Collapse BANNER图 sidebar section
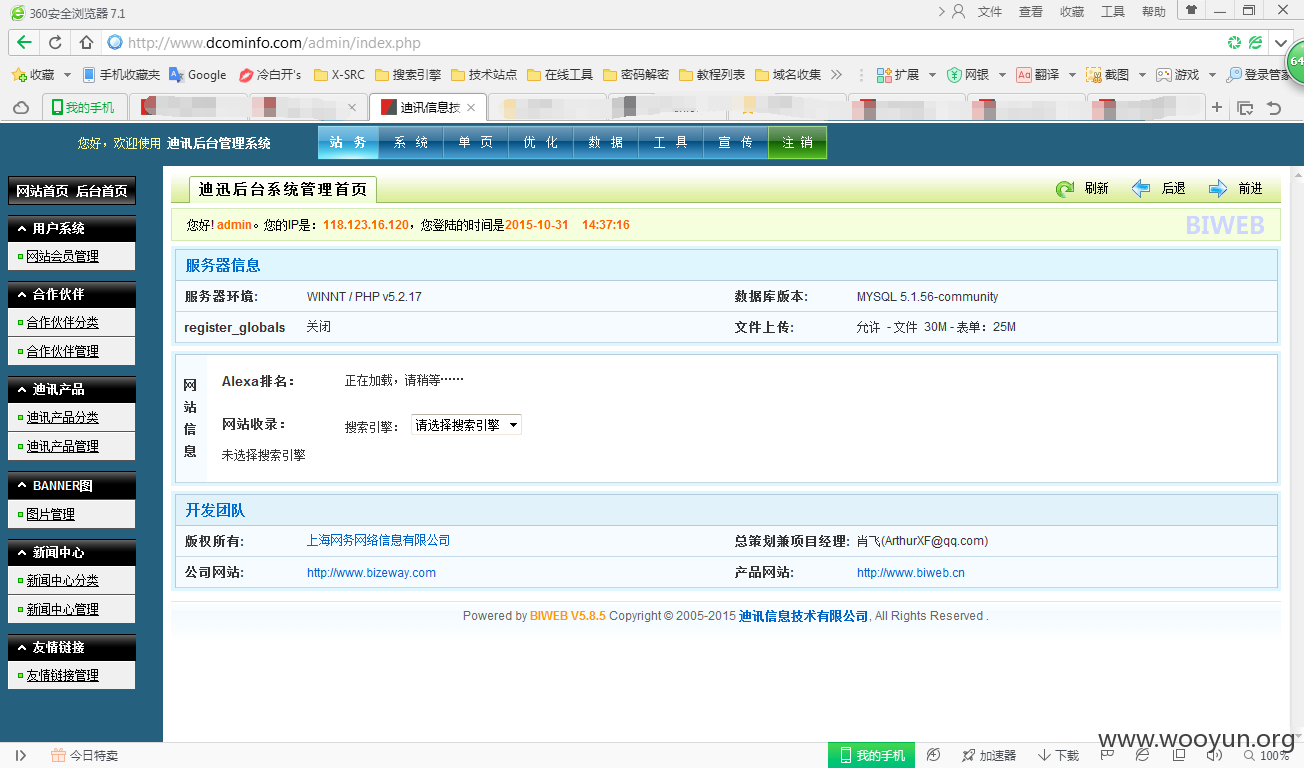The image size is (1304, 768). pyautogui.click(x=71, y=486)
